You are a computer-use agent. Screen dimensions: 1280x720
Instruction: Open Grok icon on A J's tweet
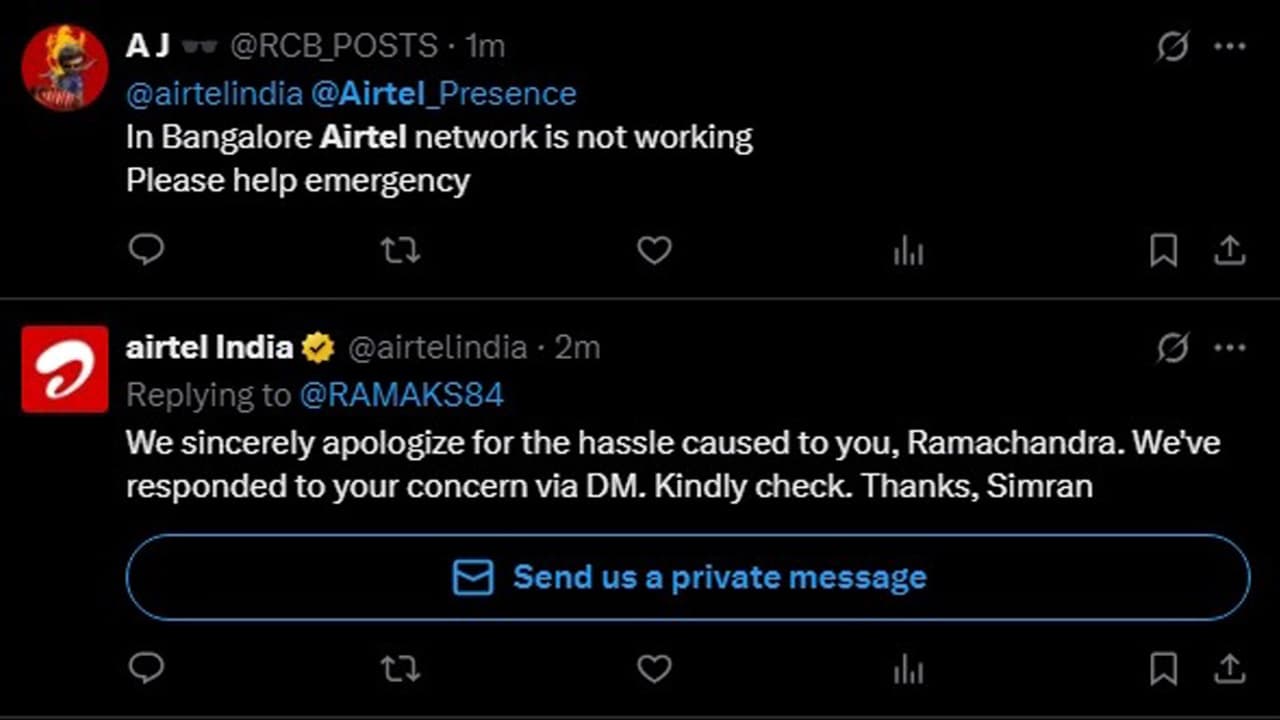1172,47
